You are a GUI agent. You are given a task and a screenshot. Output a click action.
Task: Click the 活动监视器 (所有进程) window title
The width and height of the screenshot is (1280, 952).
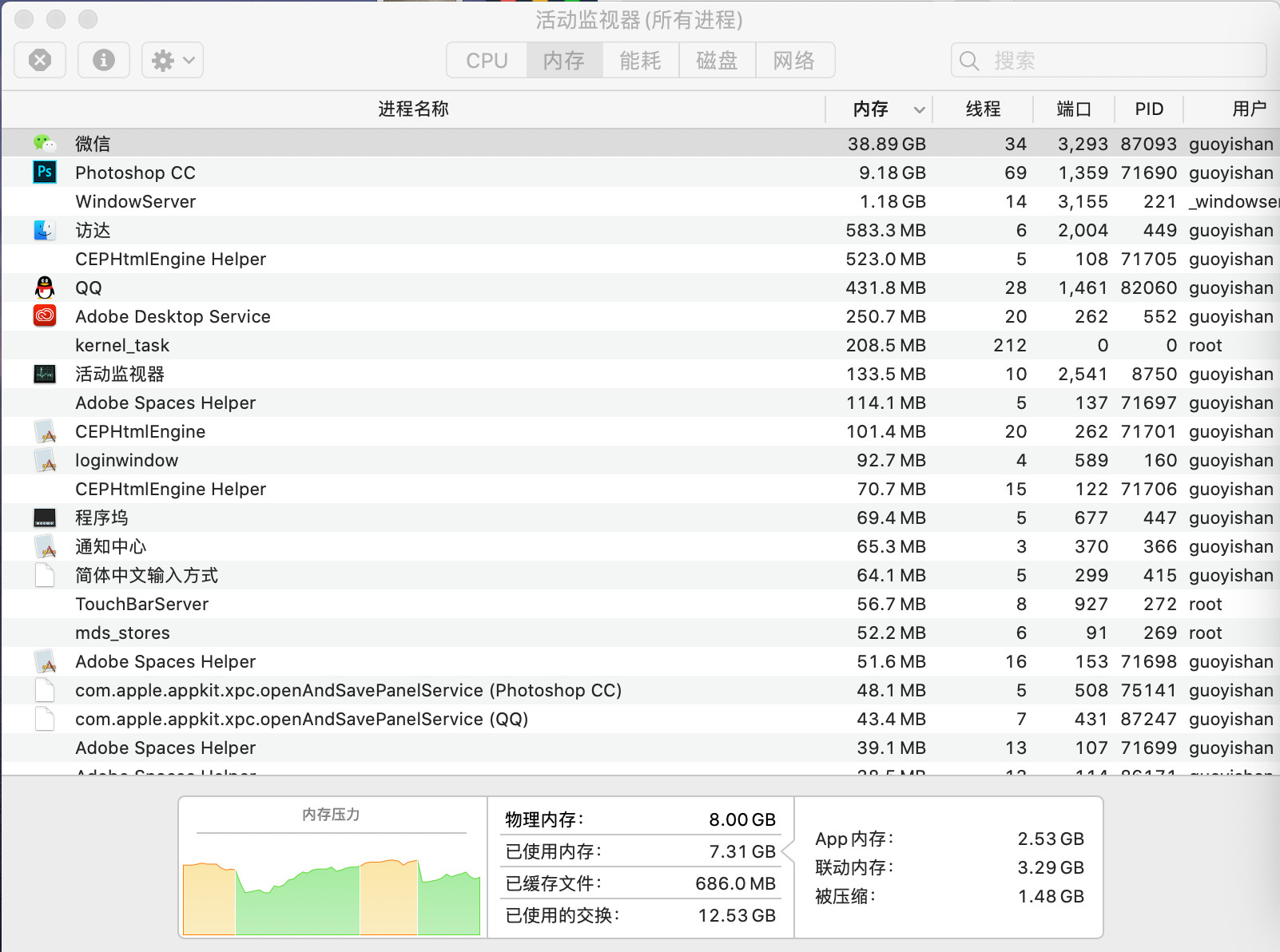(639, 20)
